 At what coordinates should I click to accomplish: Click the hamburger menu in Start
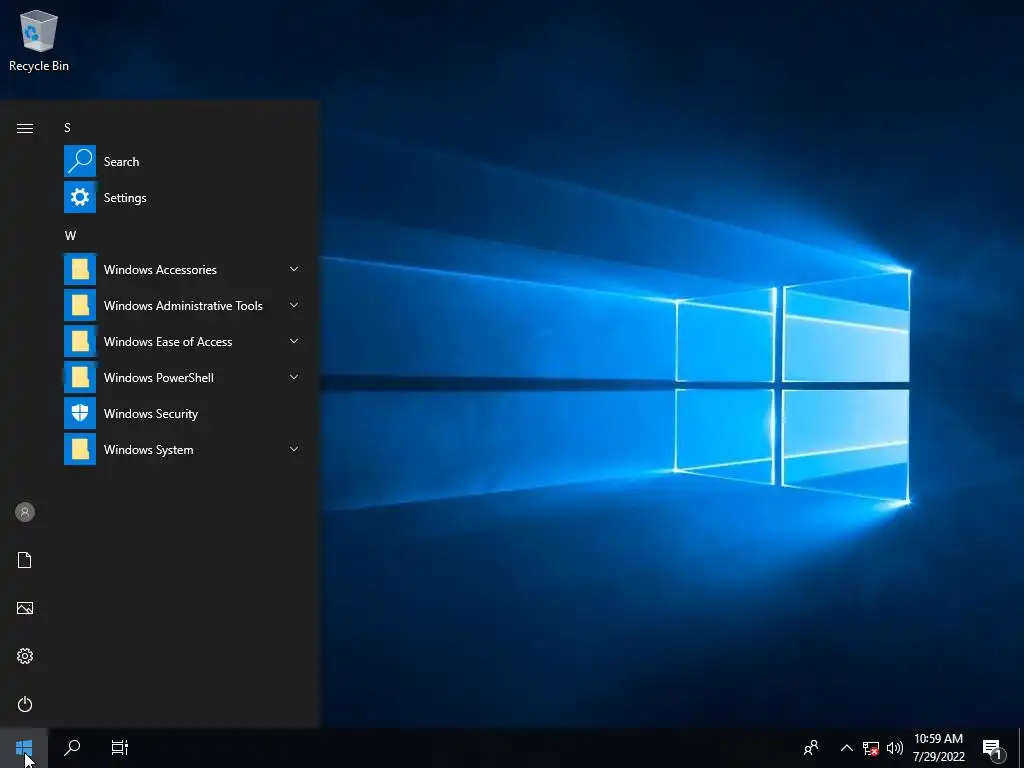coord(25,128)
